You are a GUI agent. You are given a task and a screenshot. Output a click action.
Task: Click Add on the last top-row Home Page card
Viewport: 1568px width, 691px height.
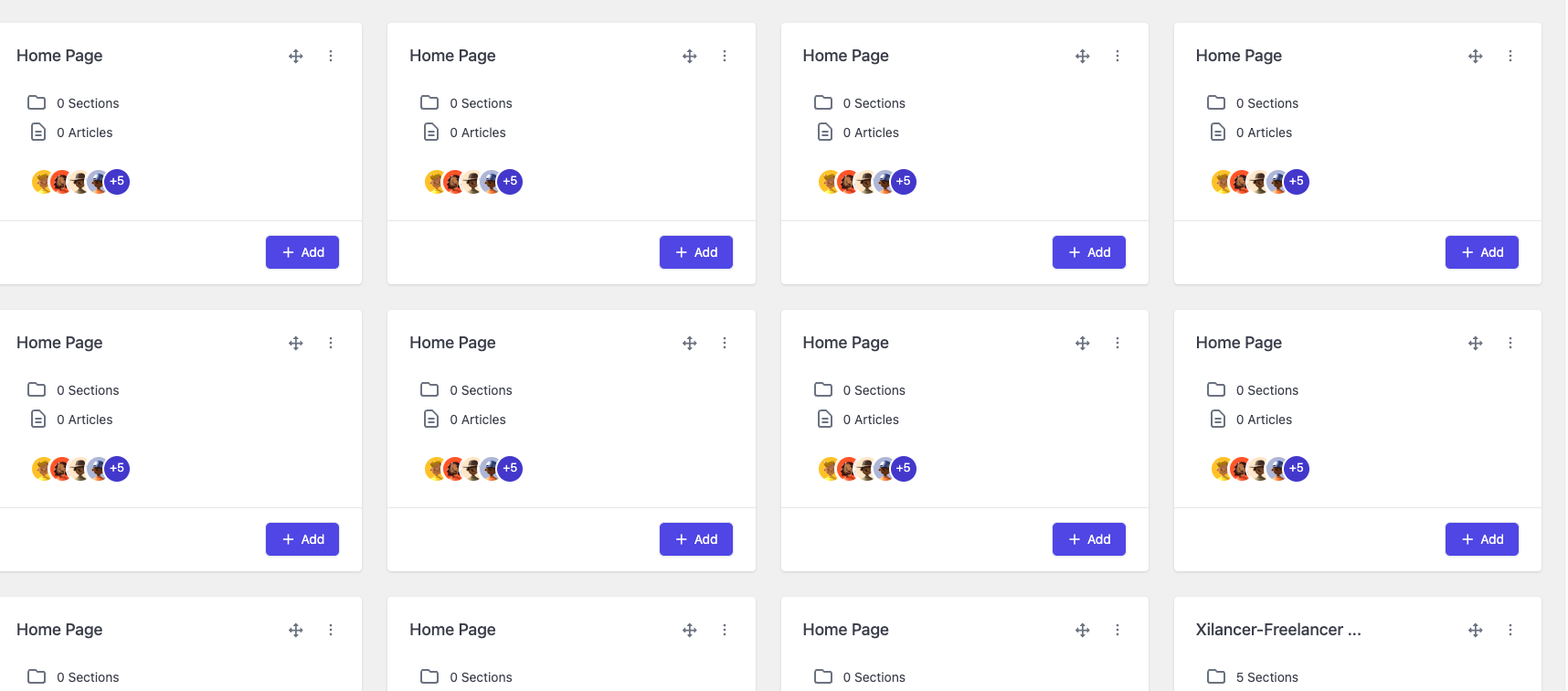1481,252
